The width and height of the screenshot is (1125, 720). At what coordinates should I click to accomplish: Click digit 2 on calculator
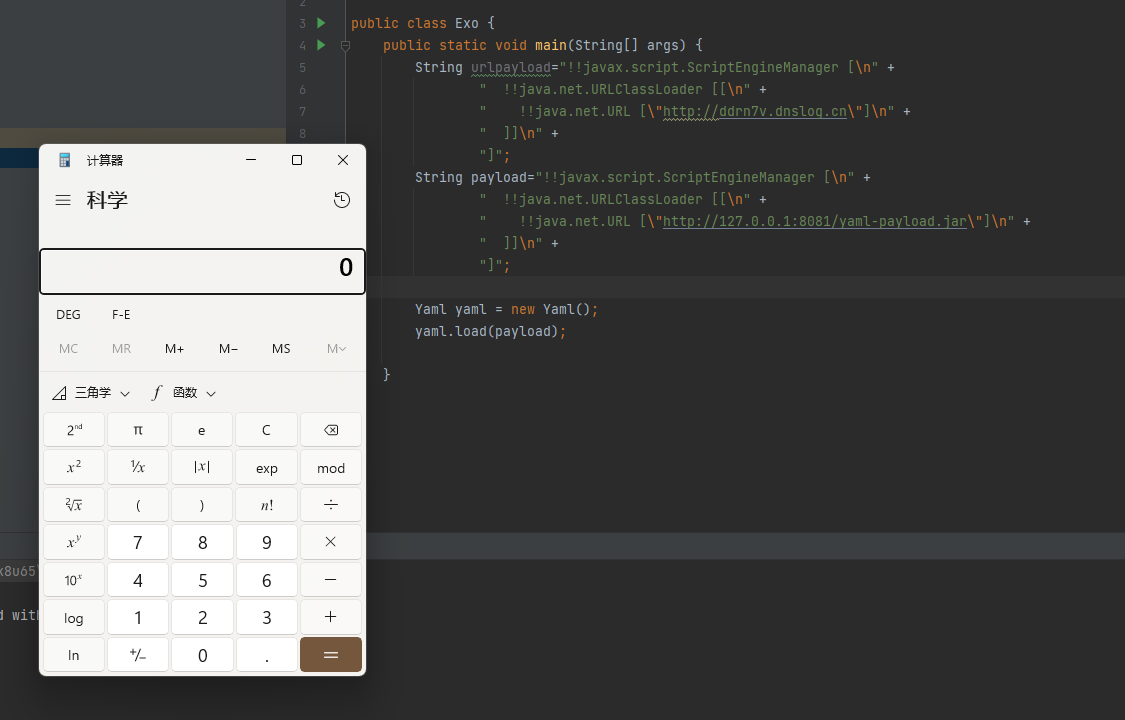202,617
